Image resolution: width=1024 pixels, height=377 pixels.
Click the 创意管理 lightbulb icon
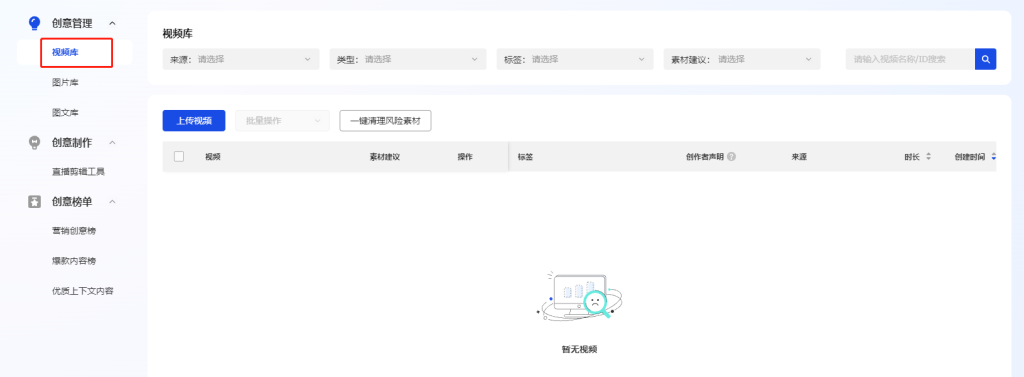[34, 24]
